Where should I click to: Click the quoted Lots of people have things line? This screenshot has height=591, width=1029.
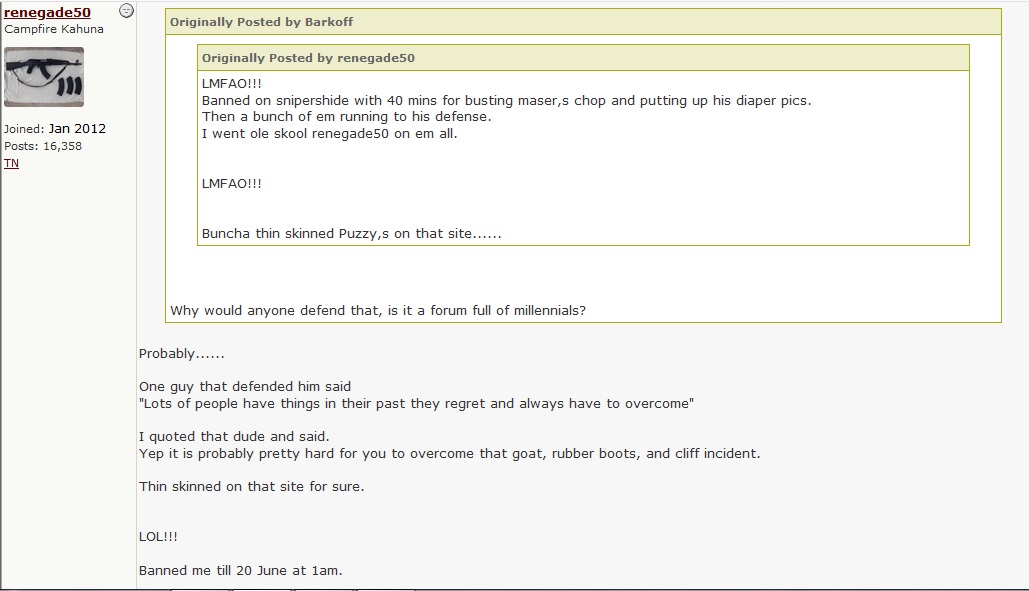point(416,403)
